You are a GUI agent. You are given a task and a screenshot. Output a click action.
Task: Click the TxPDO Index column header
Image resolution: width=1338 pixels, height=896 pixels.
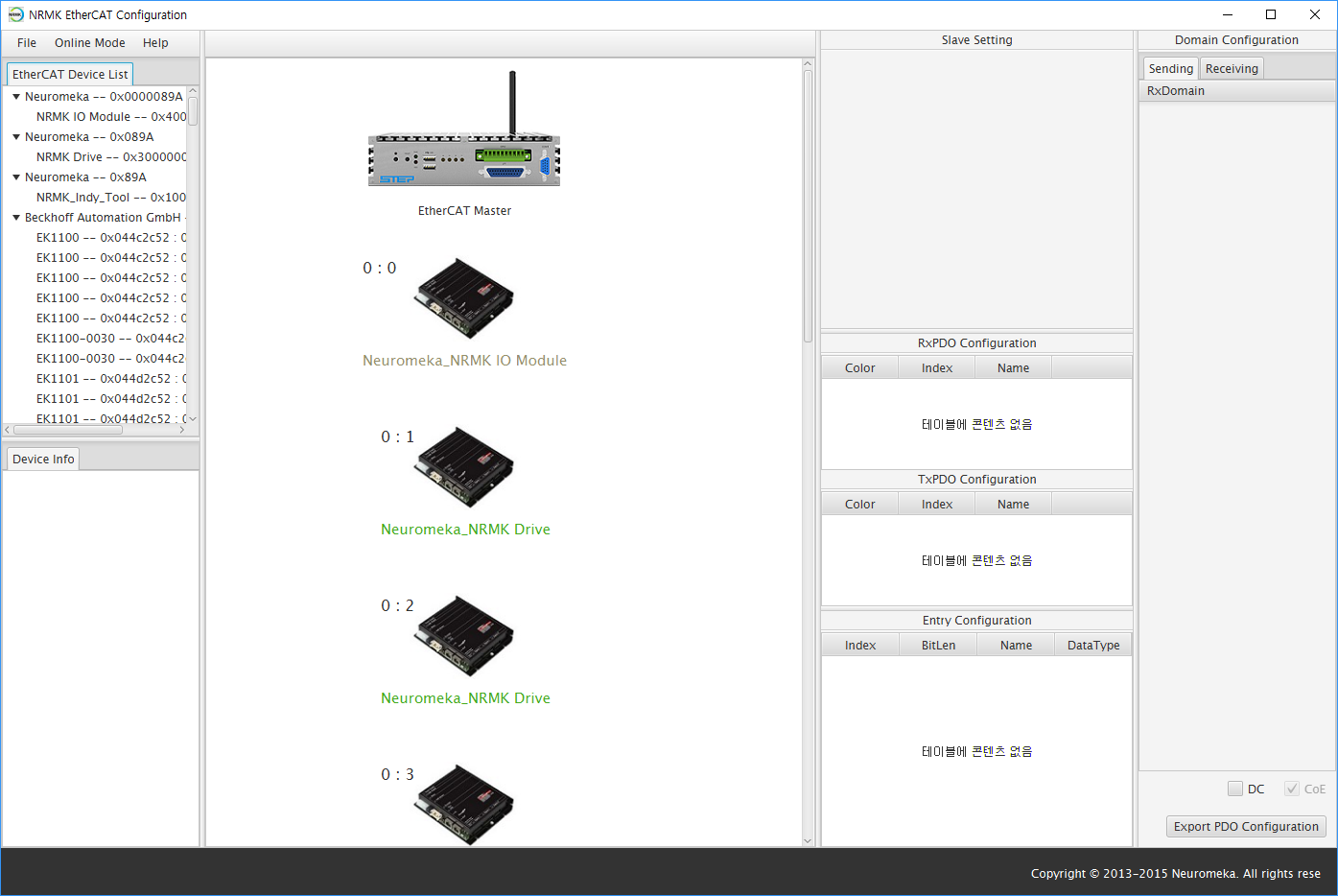coord(937,504)
